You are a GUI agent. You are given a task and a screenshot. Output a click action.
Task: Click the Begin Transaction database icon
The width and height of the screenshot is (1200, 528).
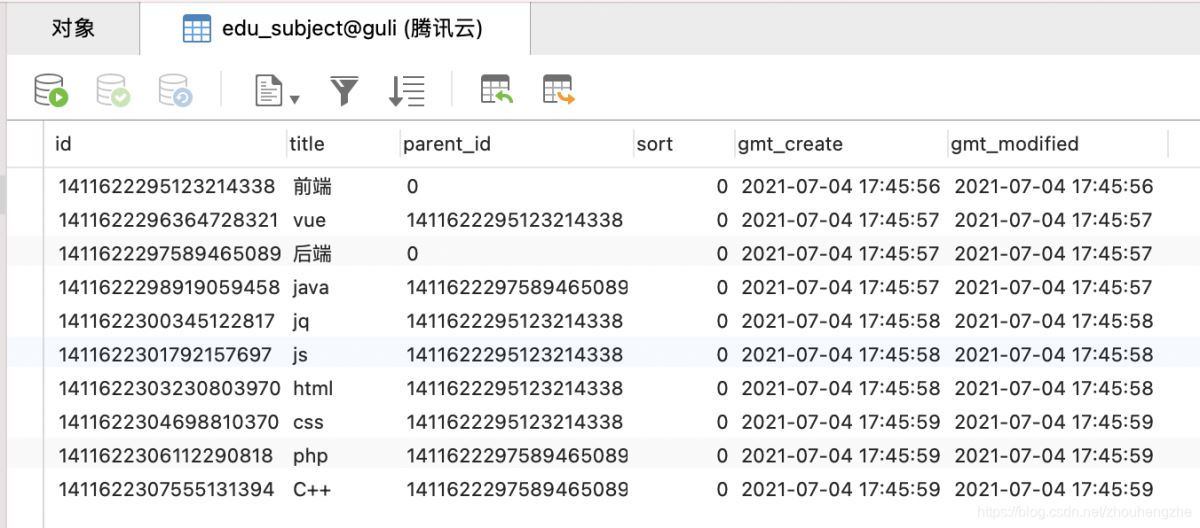point(51,90)
